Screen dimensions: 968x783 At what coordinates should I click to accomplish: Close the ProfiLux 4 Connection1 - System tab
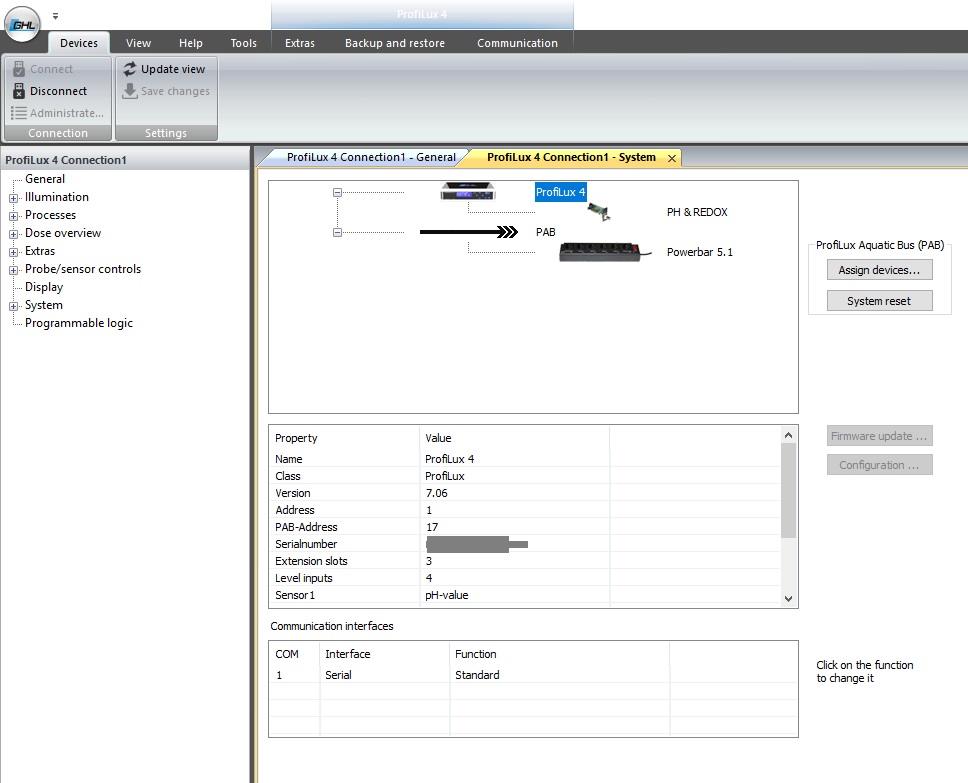(672, 158)
